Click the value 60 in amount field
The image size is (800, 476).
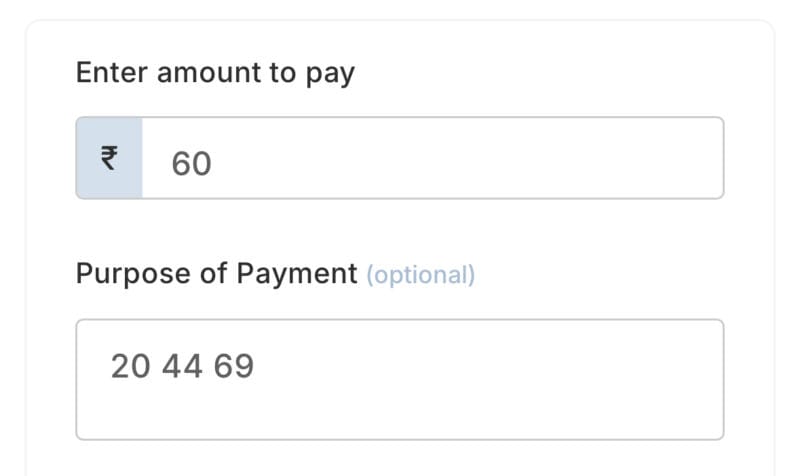(x=191, y=162)
